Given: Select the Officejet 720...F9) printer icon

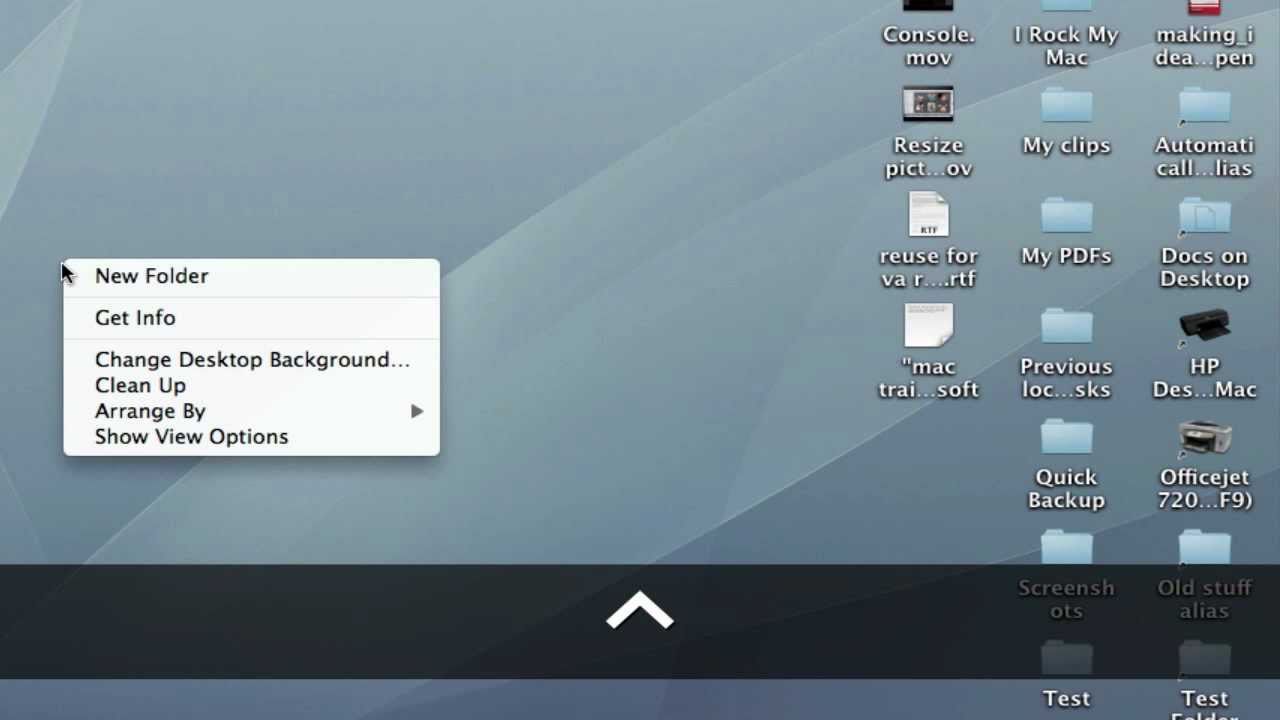Looking at the screenshot, I should coord(1204,437).
